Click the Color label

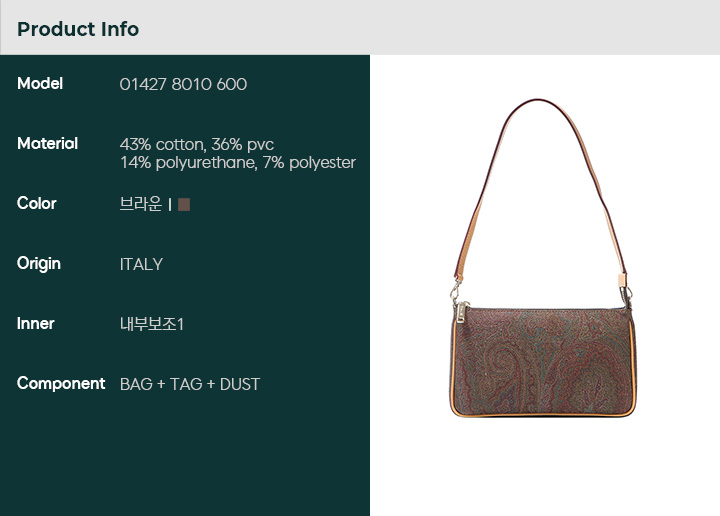pos(37,203)
